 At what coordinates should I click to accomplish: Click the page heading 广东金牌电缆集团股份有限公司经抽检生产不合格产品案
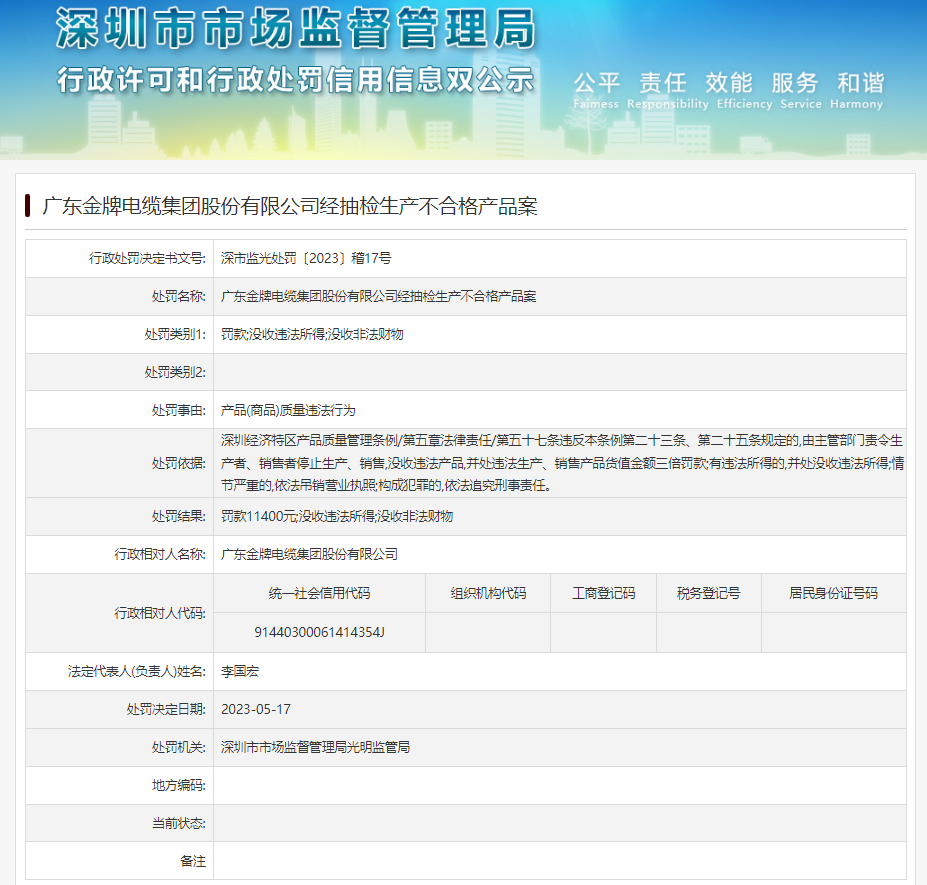(290, 206)
